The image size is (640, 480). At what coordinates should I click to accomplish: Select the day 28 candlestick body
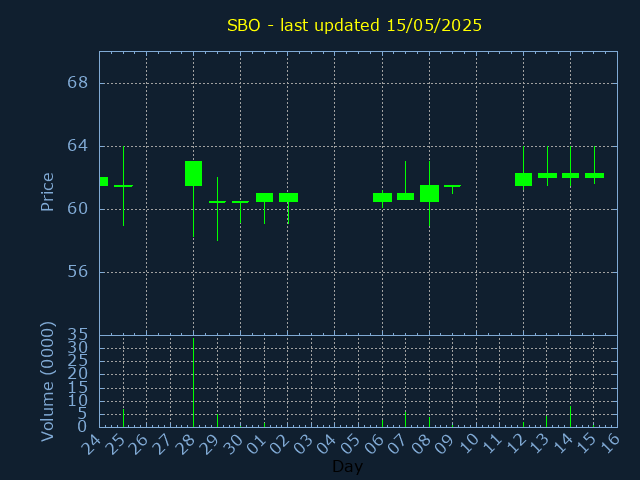(193, 173)
